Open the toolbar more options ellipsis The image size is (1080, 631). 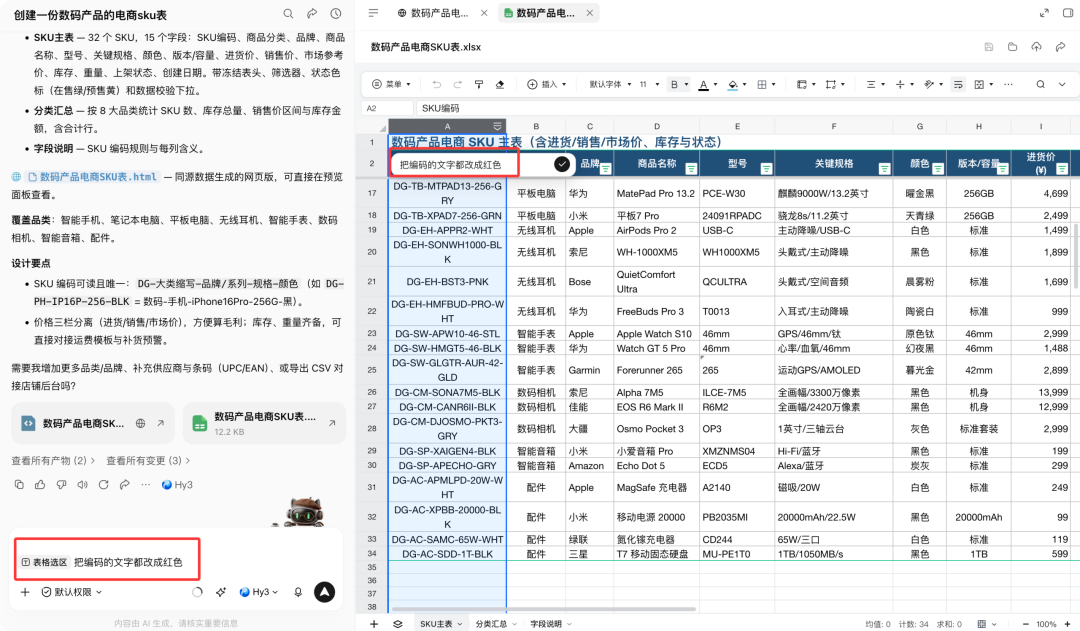tap(1008, 84)
